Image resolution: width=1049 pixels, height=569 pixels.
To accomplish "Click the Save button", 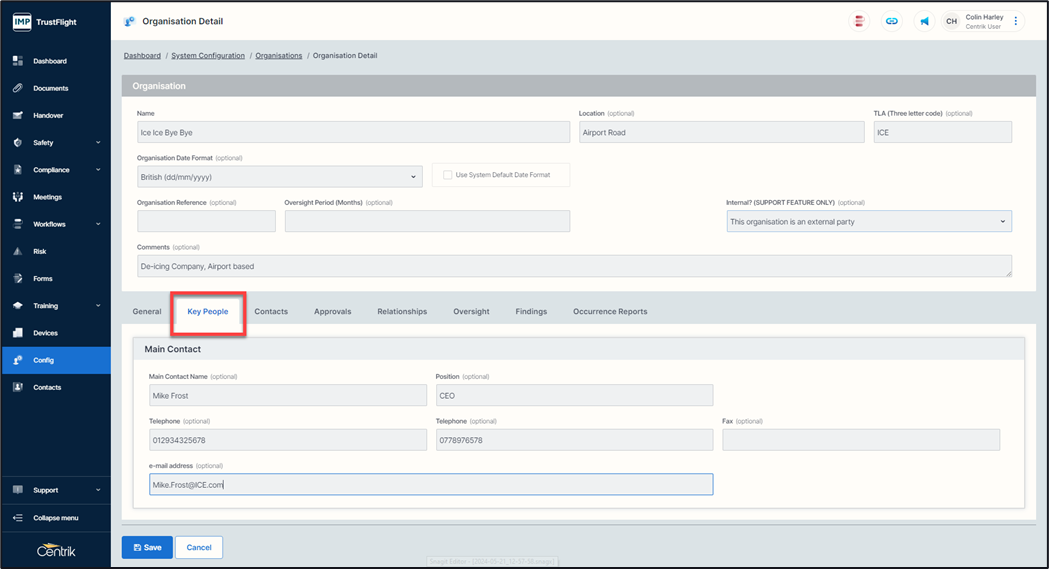I will click(x=147, y=547).
